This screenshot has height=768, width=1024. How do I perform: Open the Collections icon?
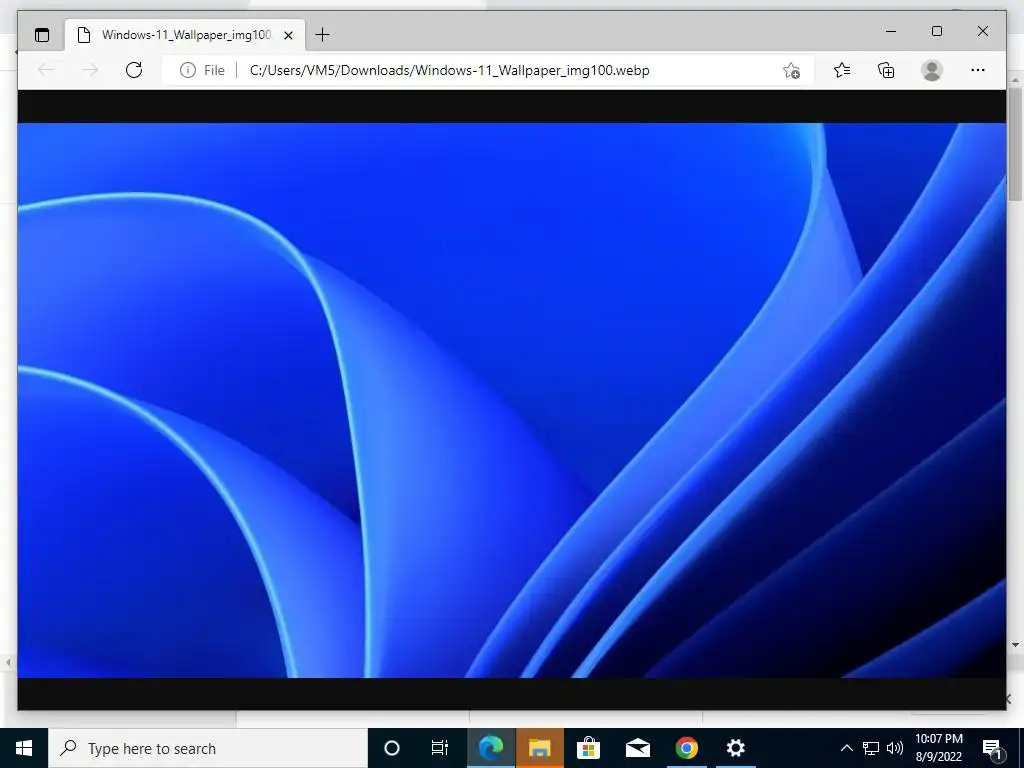pos(886,70)
